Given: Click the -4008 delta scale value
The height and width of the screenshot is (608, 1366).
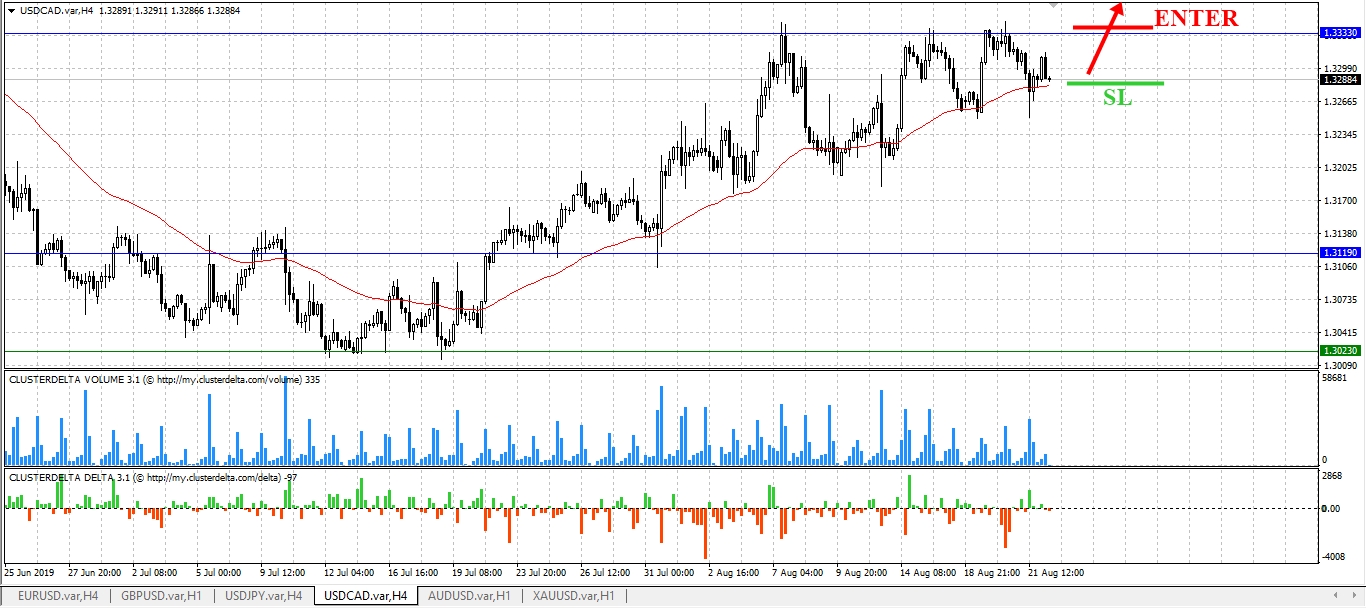Looking at the screenshot, I should coord(1335,557).
